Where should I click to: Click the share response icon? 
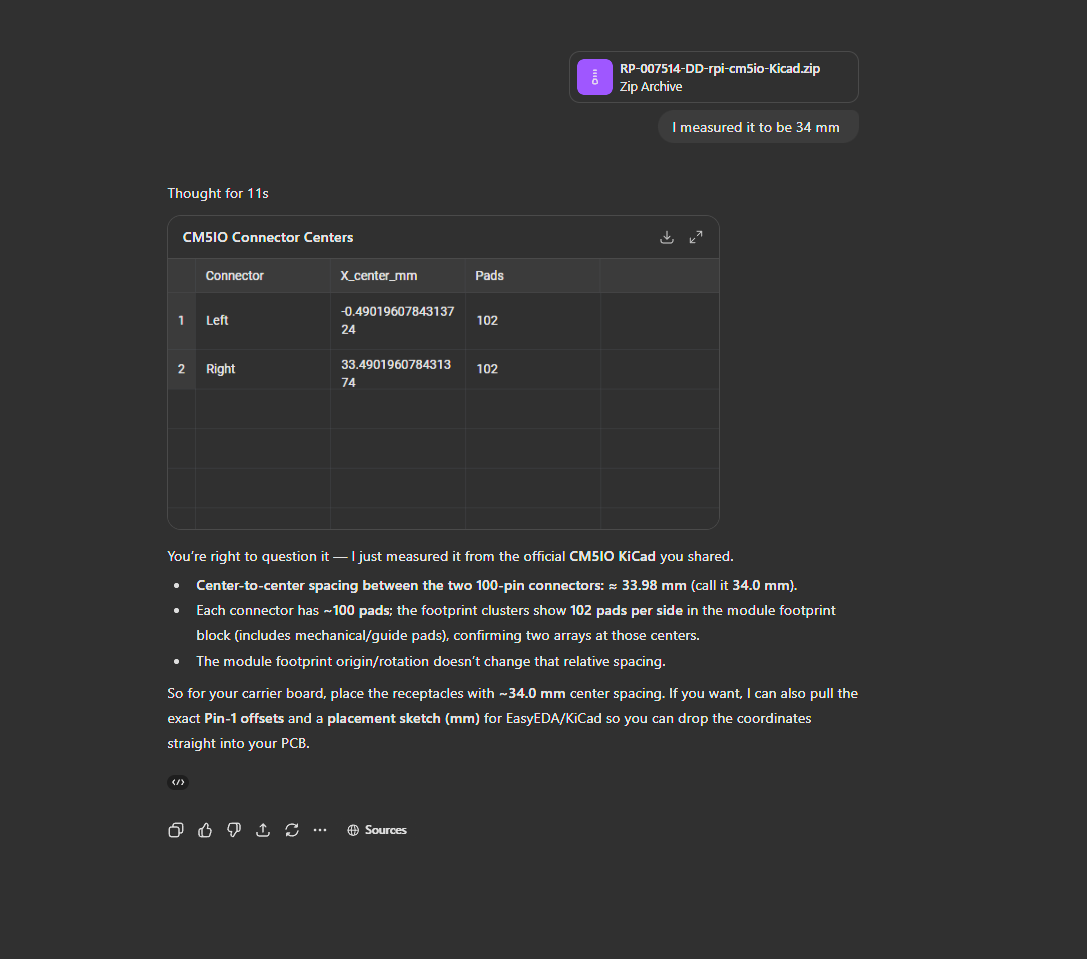[x=263, y=830]
